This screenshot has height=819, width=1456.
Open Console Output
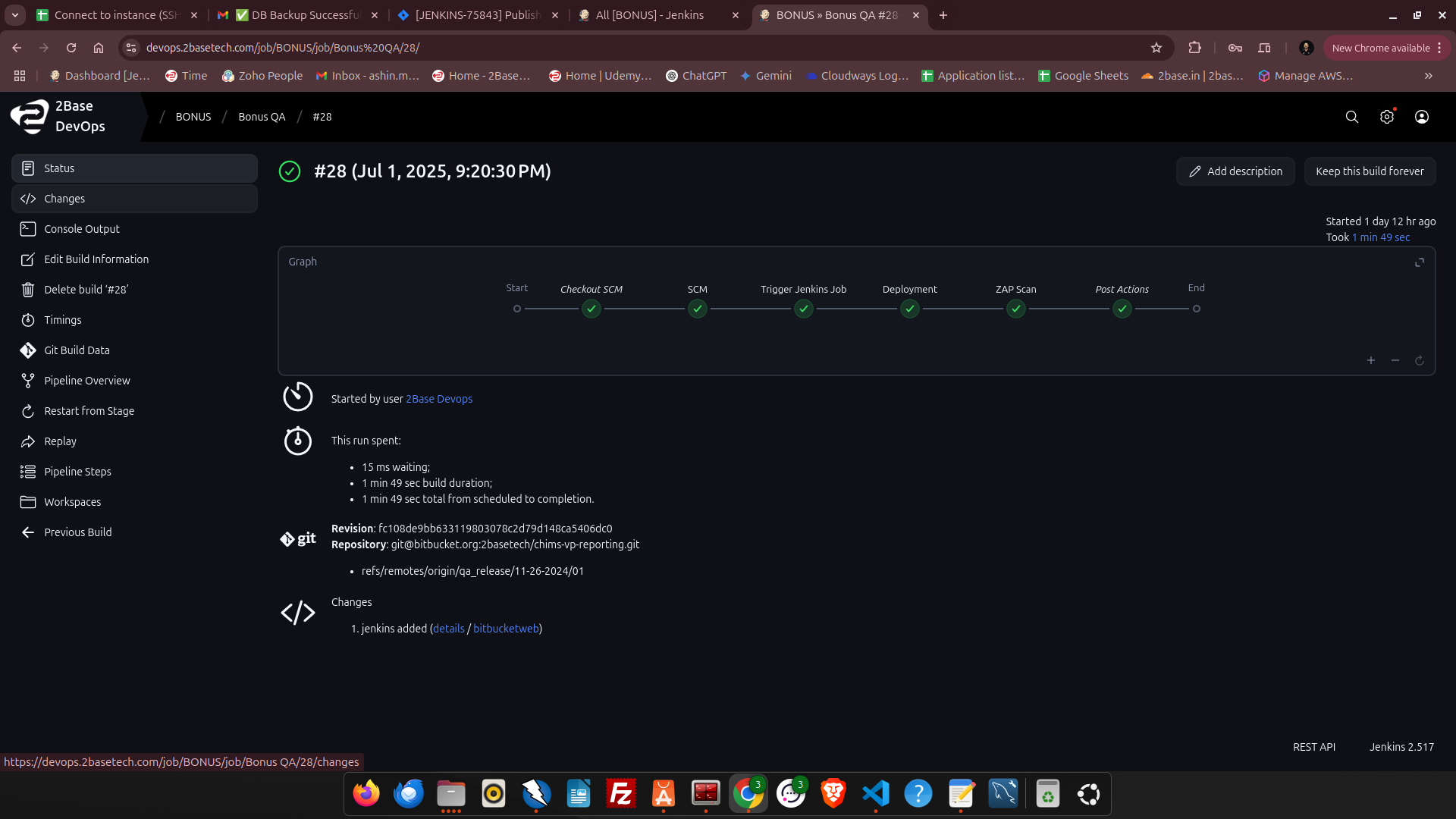click(x=134, y=229)
